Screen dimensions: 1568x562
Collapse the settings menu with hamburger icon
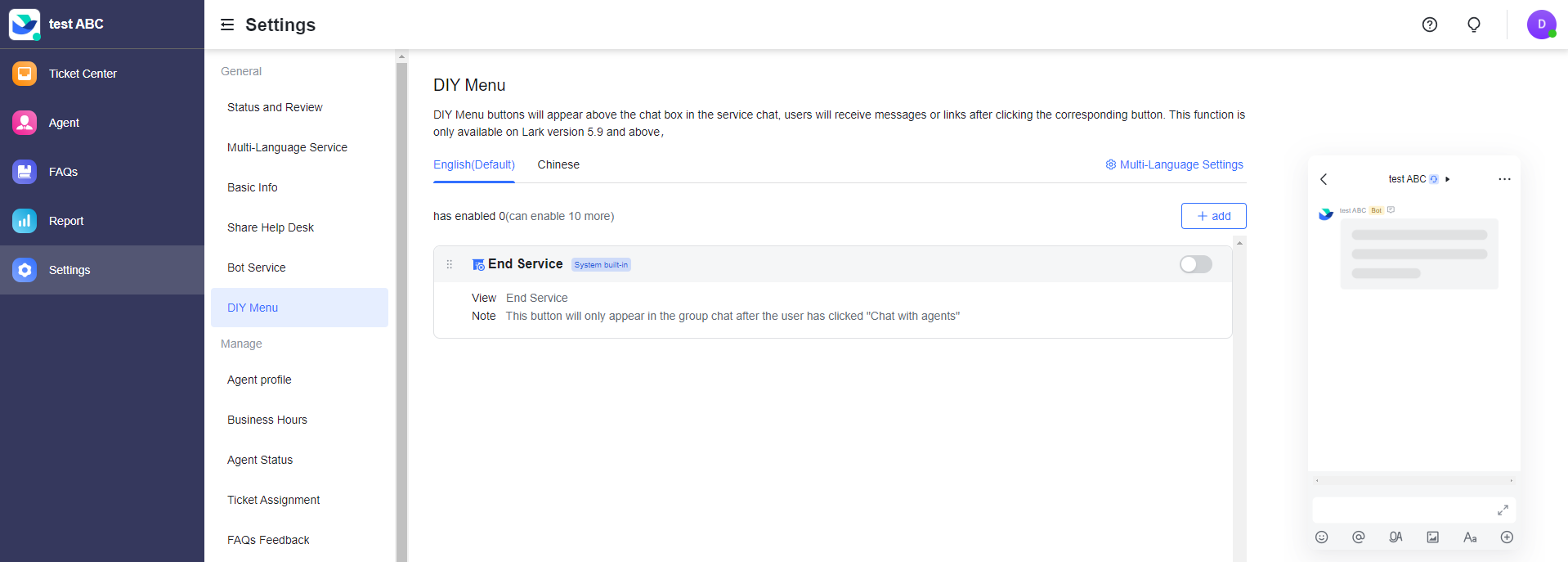227,25
